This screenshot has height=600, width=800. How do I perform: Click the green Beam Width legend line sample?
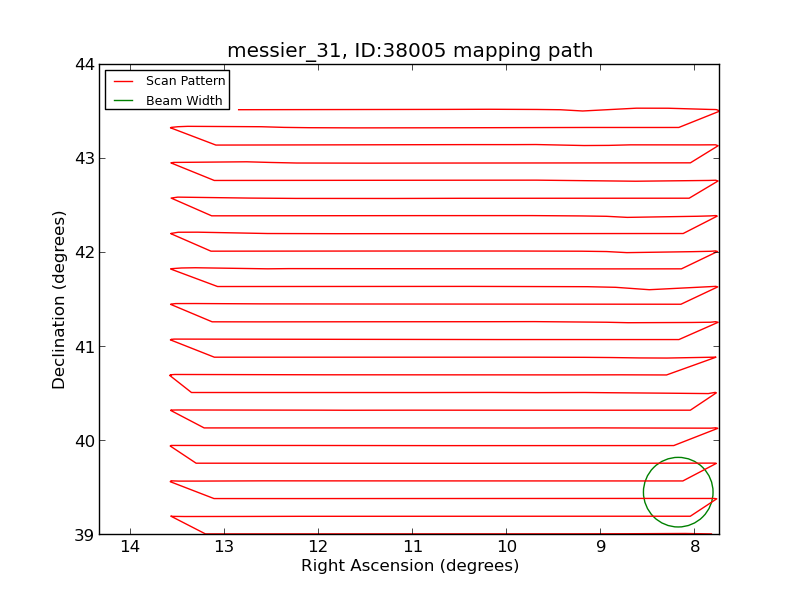[123, 101]
